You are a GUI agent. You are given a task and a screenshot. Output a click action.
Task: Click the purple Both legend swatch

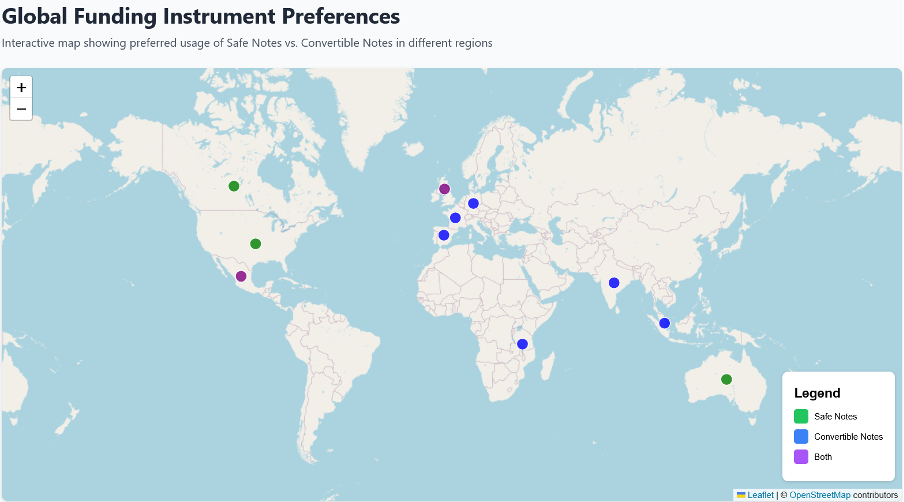801,456
